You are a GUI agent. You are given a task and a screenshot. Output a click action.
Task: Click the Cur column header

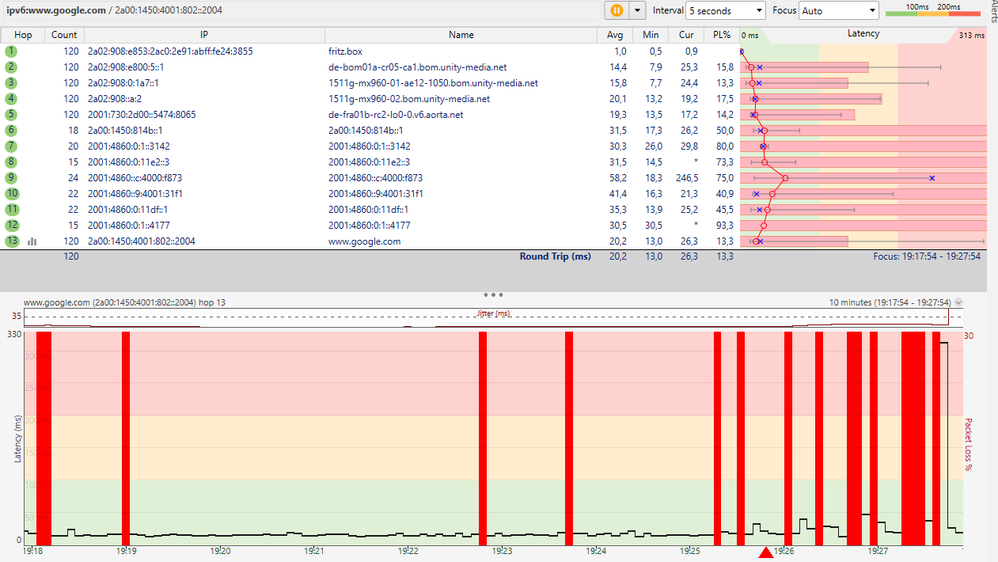pyautogui.click(x=686, y=35)
